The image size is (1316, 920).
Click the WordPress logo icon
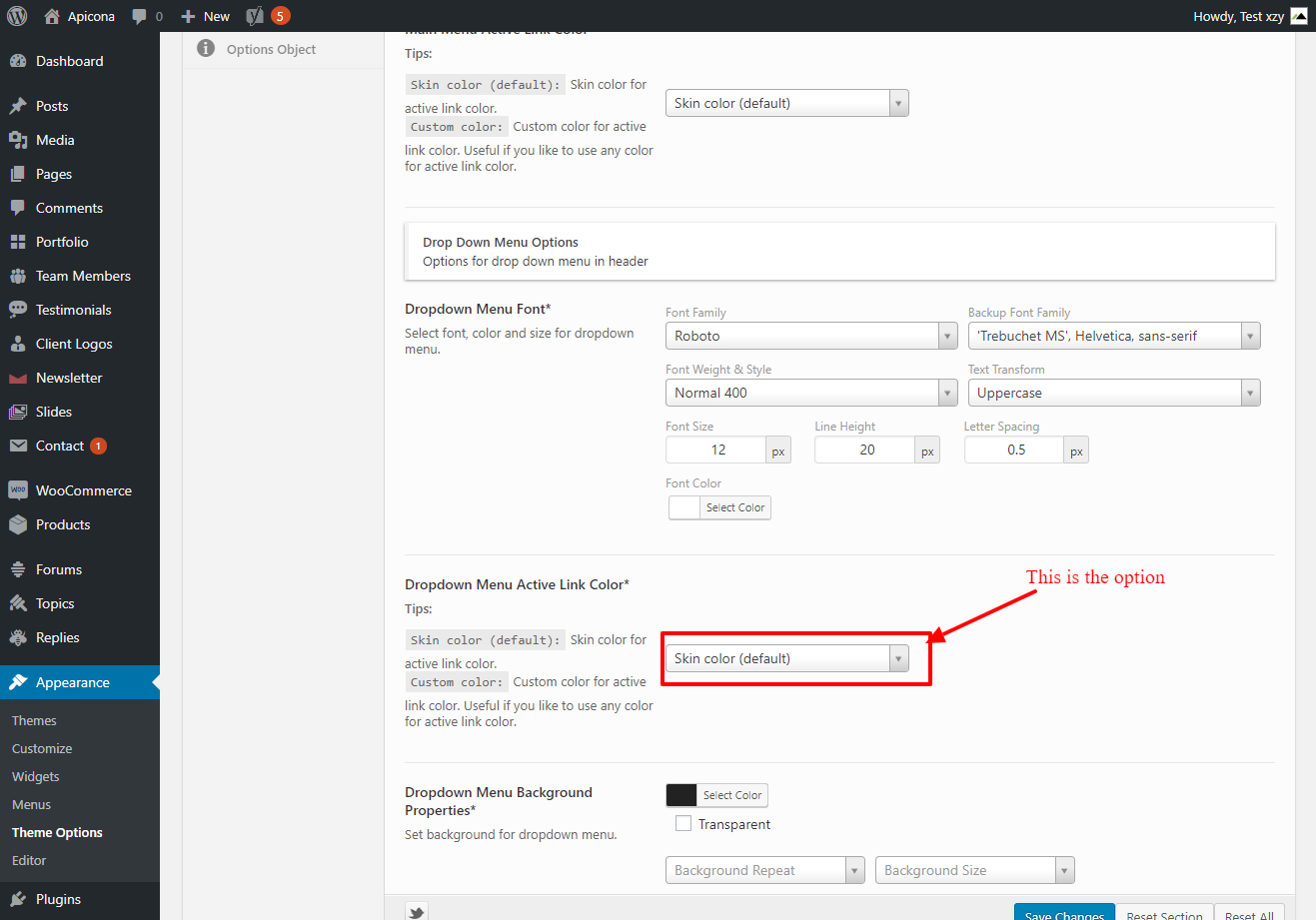(x=17, y=16)
